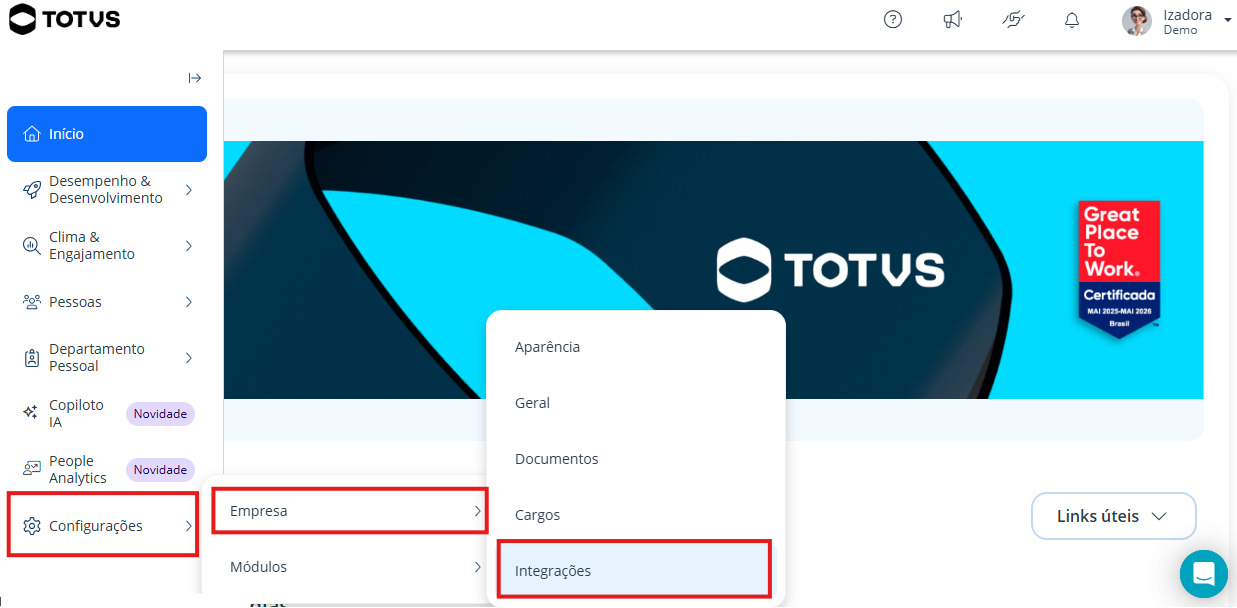This screenshot has width=1237, height=608.
Task: Click the Departamento Pessoal badge icon
Action: (32, 358)
